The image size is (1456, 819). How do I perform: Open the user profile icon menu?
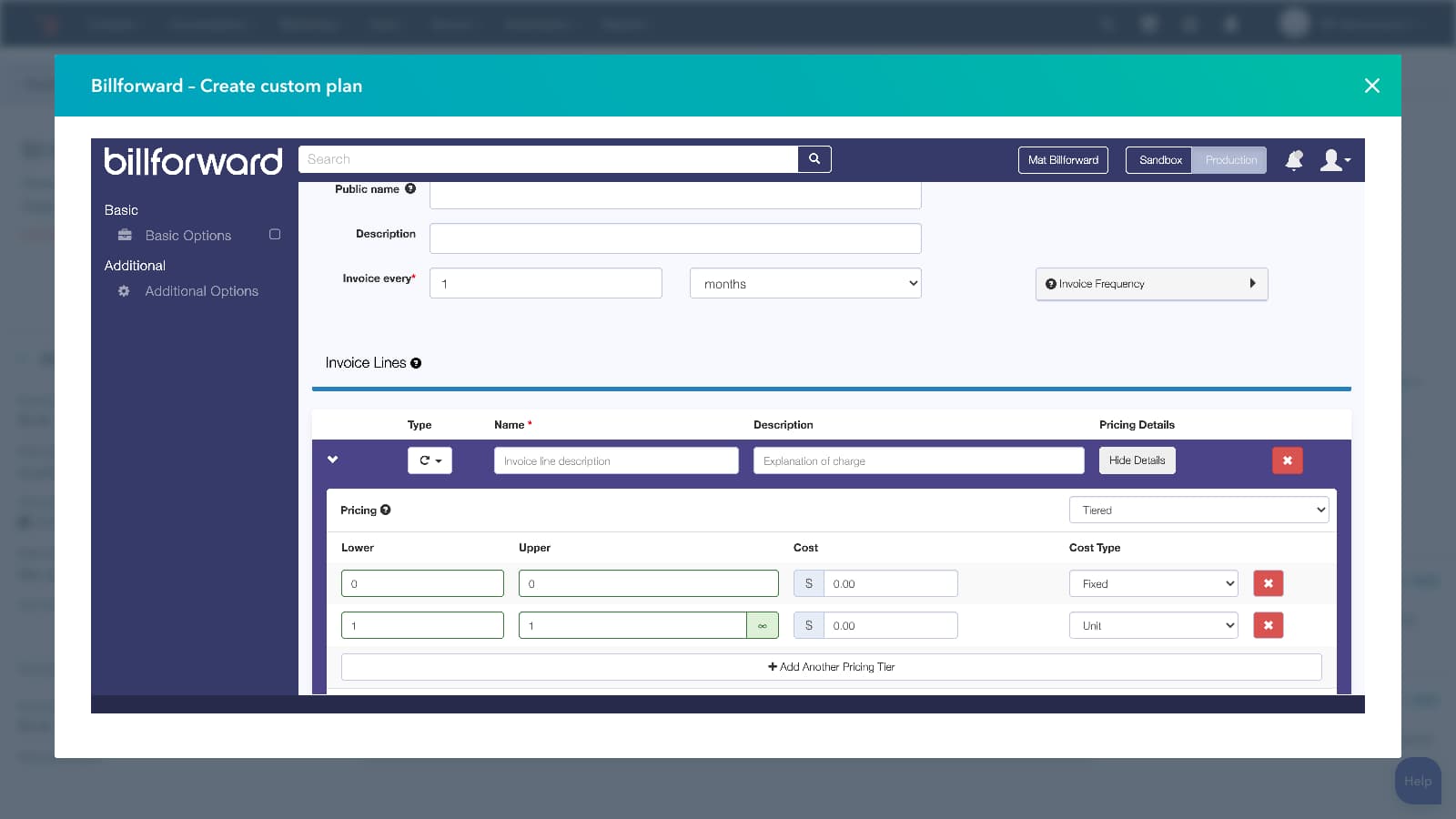[x=1334, y=160]
